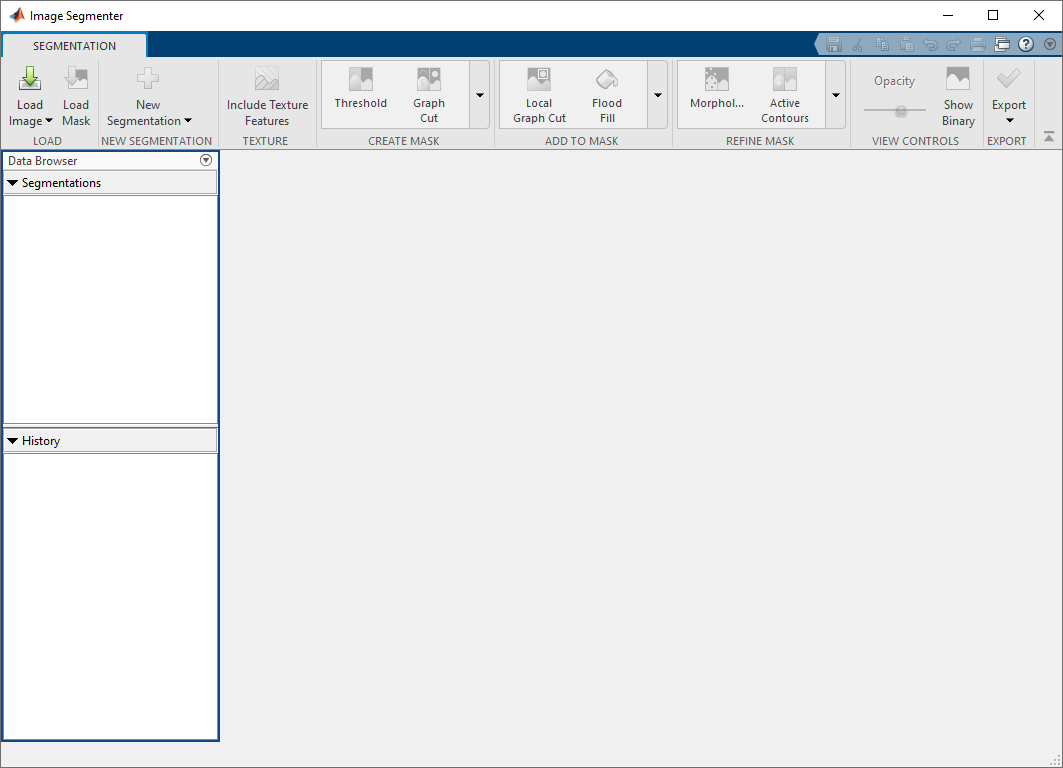Click the Redo arrow icon
The image size is (1063, 768).
pyautogui.click(x=954, y=45)
